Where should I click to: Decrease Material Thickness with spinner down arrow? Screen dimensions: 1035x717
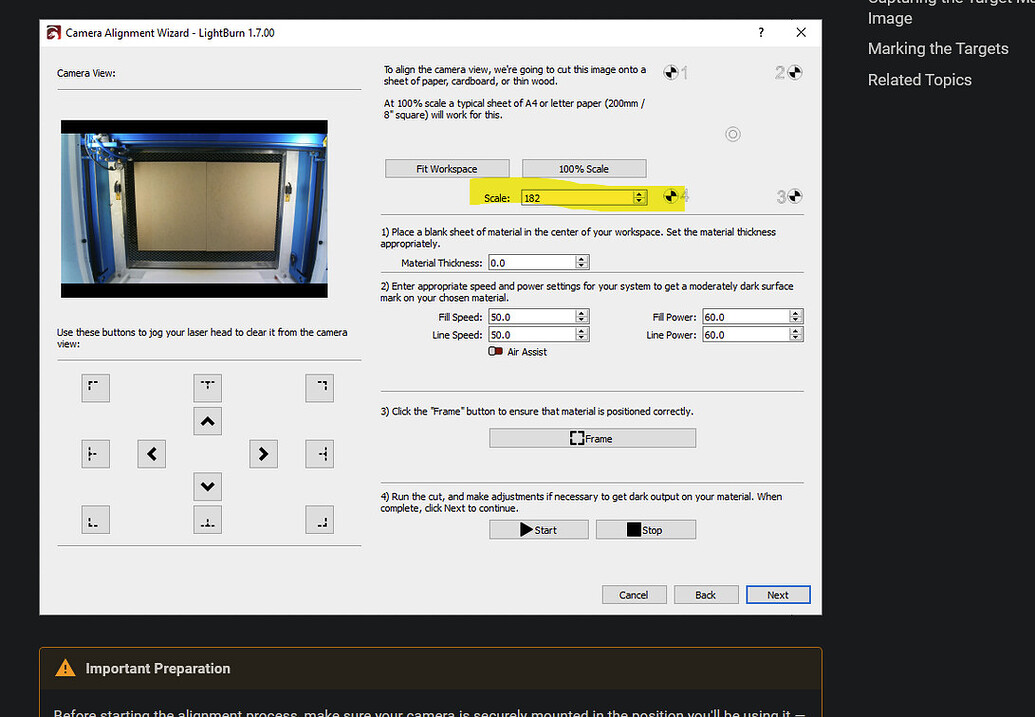[x=581, y=266]
